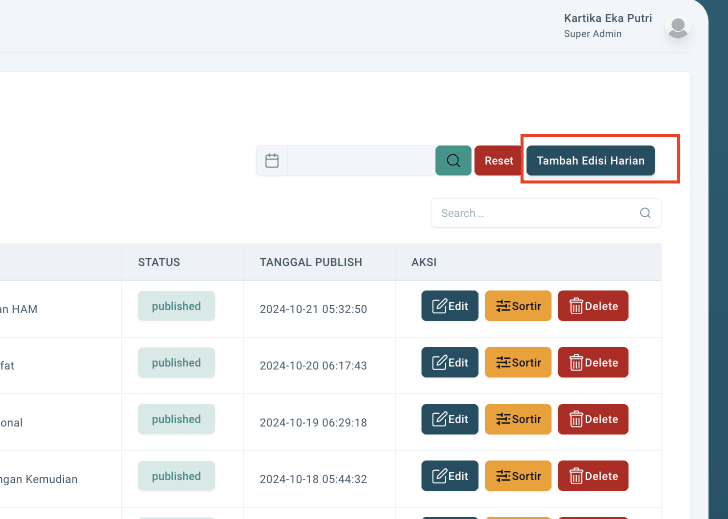Viewport: 728px width, 519px height.
Task: Focus the date filter input field
Action: click(361, 161)
